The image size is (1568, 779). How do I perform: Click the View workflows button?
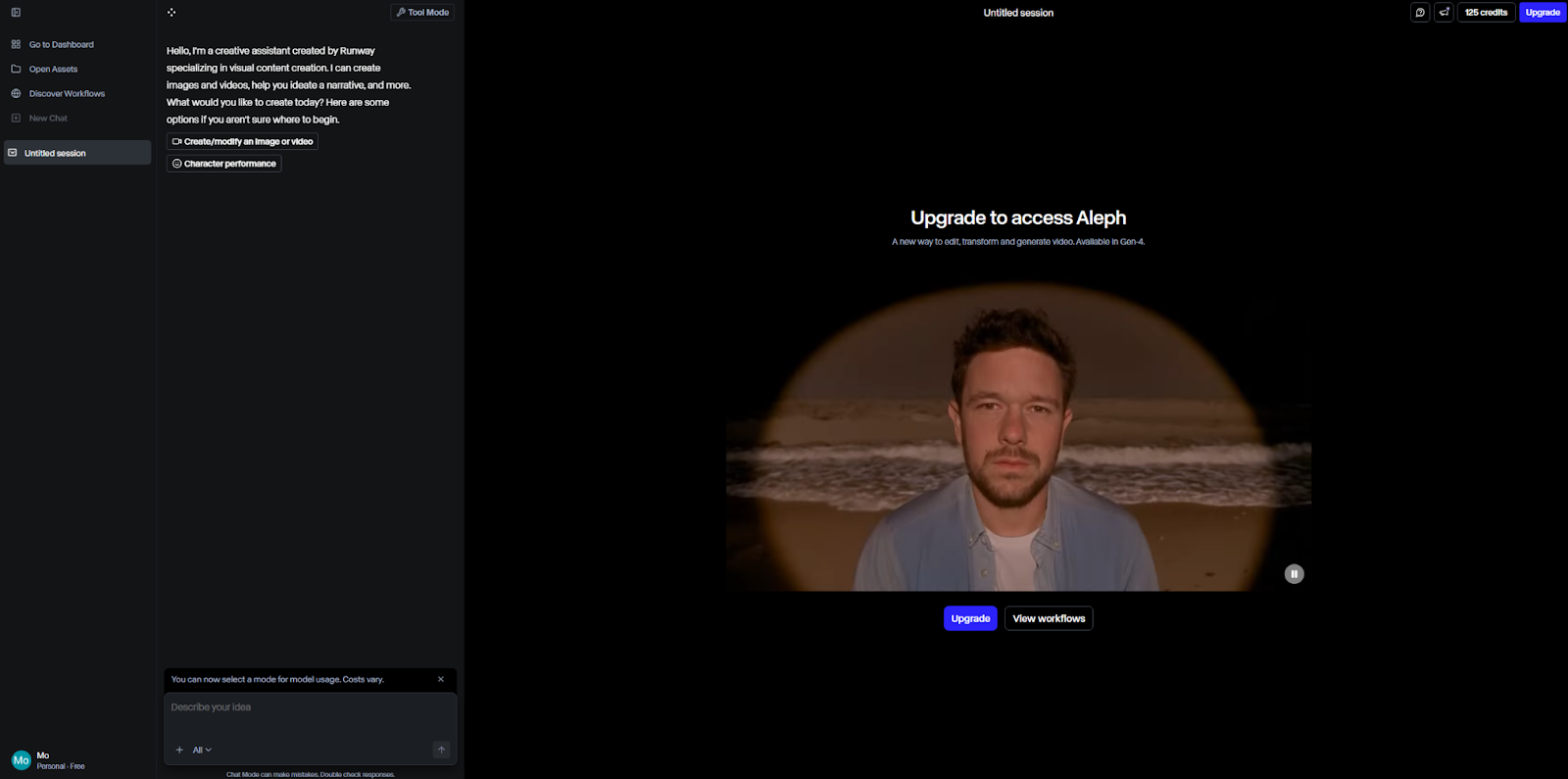click(1049, 618)
